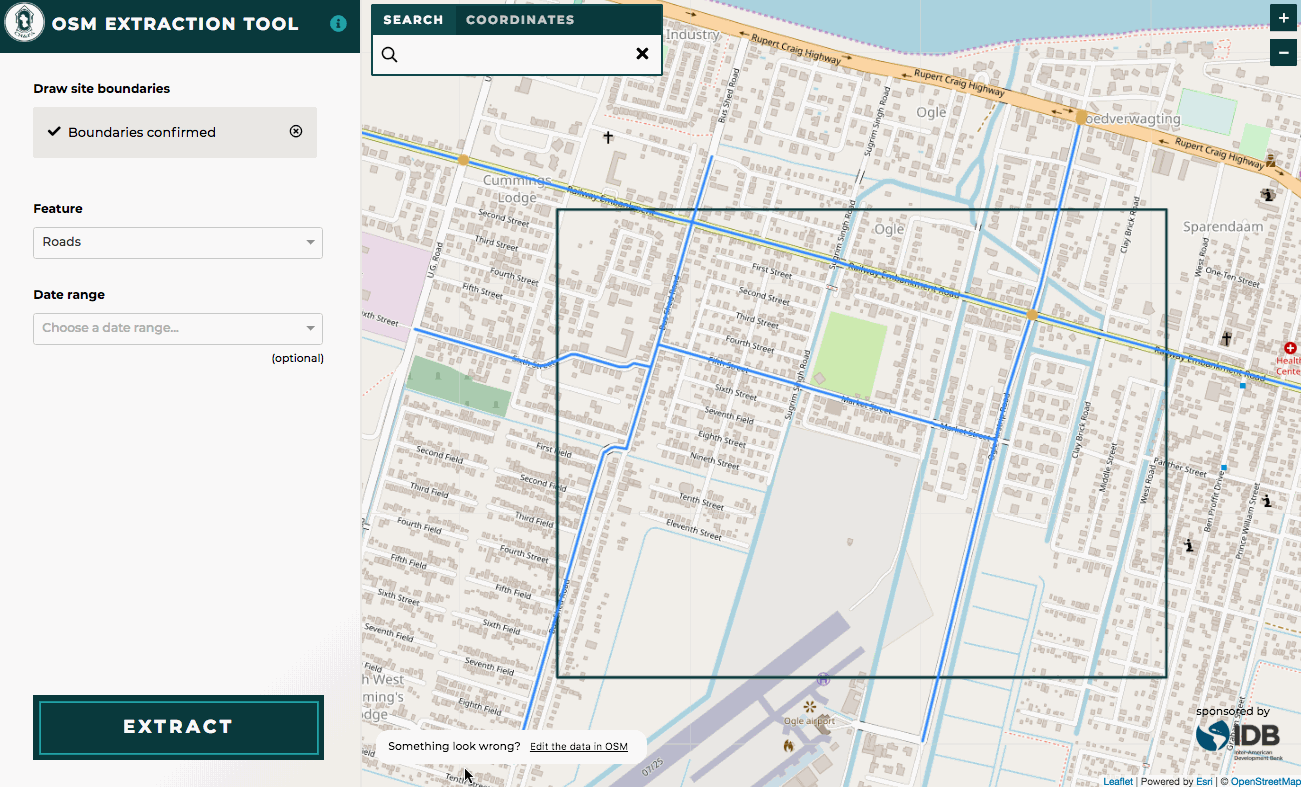The height and width of the screenshot is (787, 1301).
Task: Click the Health Center red cross marker
Action: [x=1291, y=347]
